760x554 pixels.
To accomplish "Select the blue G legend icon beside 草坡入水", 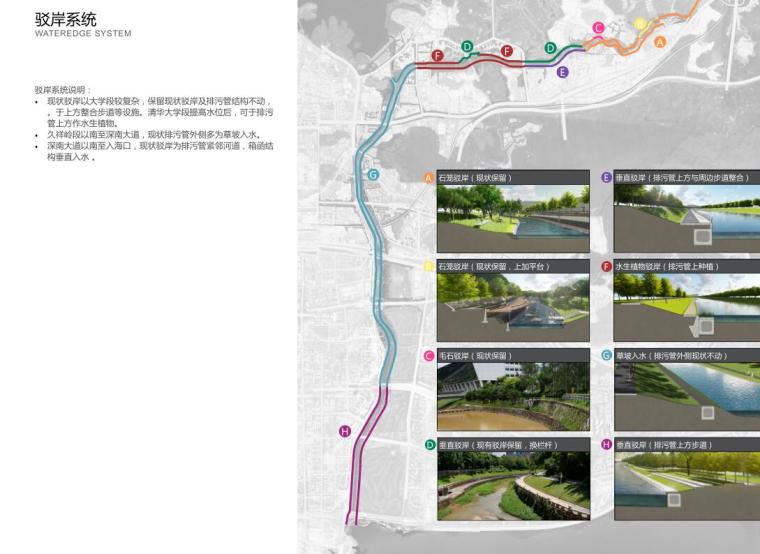I will [606, 355].
